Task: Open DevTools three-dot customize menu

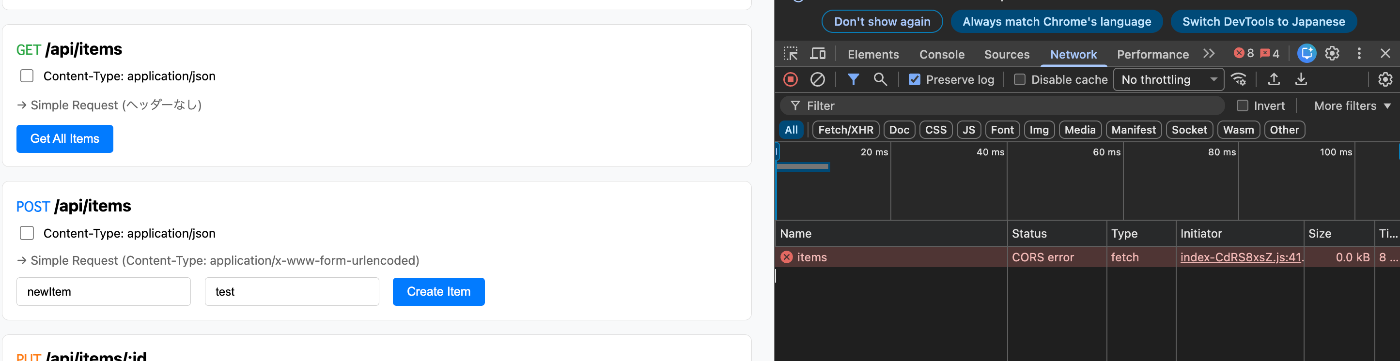Action: click(x=1359, y=54)
